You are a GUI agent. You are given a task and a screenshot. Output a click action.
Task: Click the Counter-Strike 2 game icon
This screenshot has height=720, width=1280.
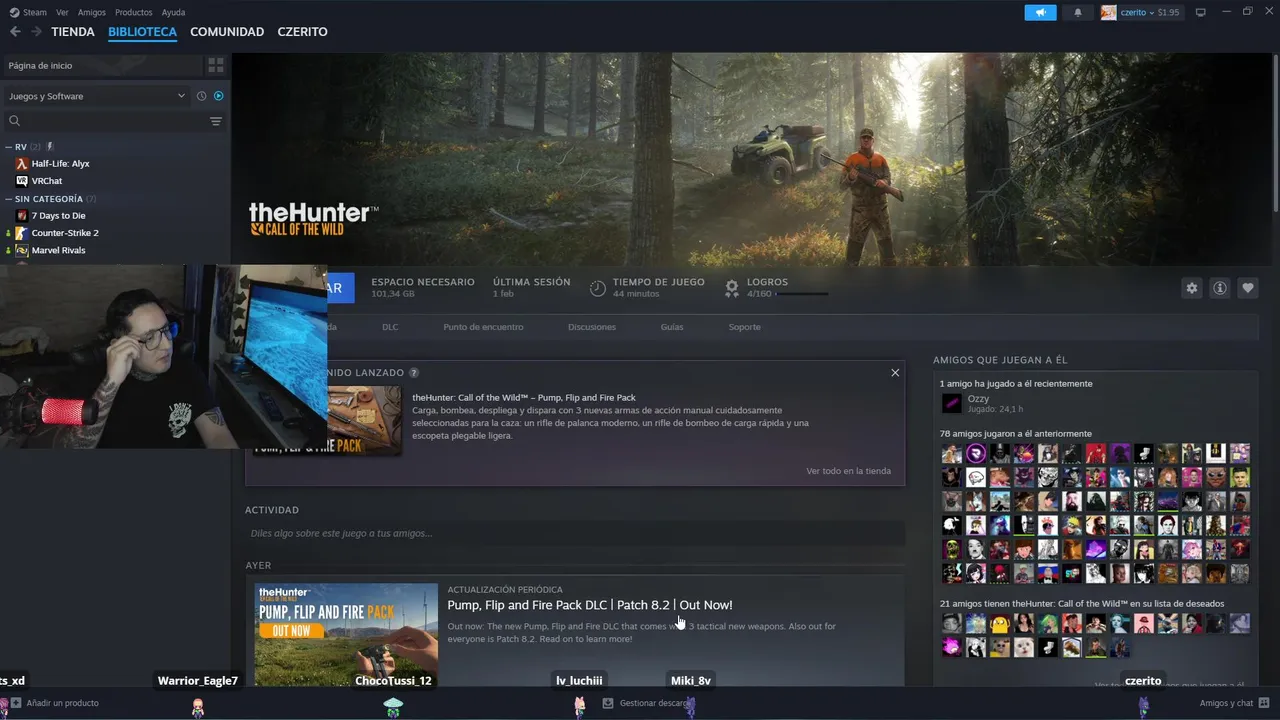(22, 233)
